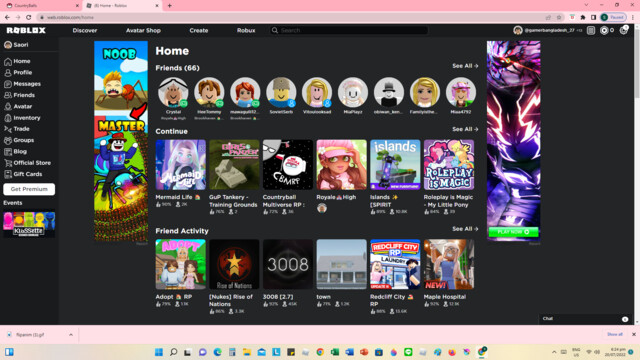This screenshot has width=640, height=360.
Task: Click the Get Premium button
Action: point(29,189)
